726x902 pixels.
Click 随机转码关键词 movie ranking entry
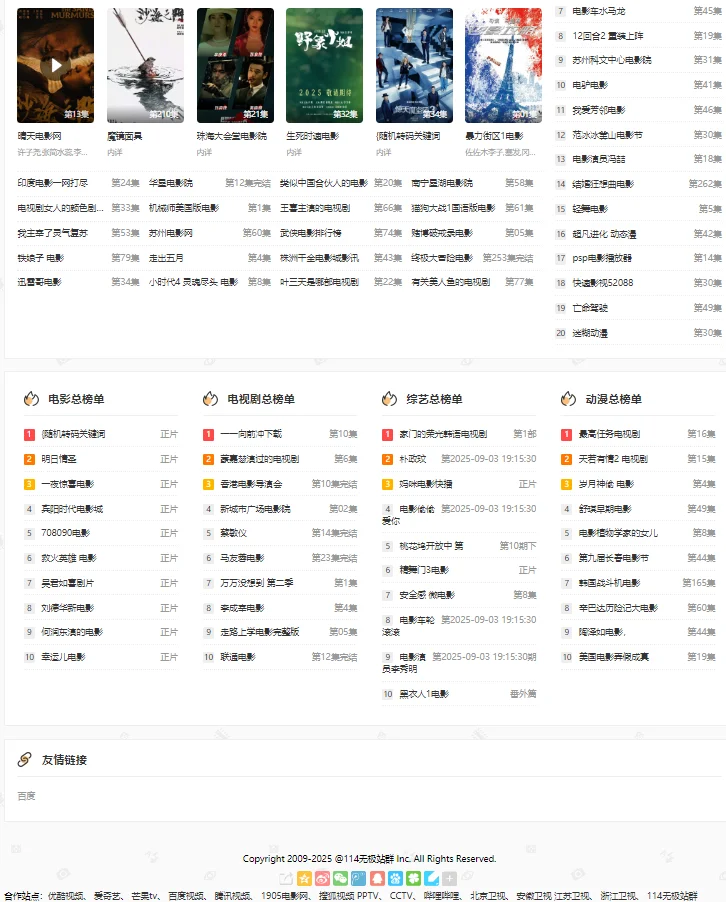coord(73,434)
